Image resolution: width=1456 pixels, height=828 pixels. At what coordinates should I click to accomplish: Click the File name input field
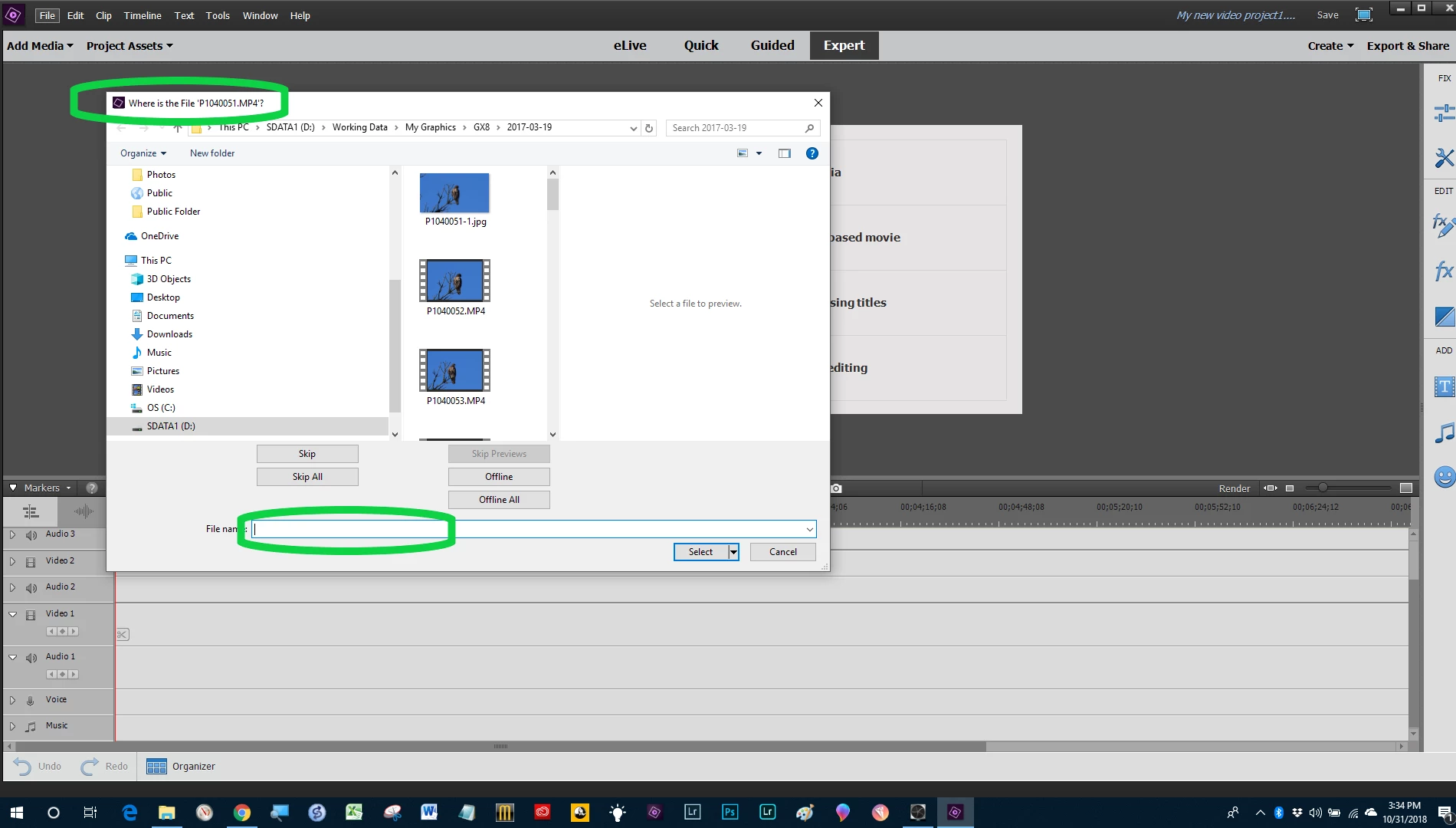pos(533,529)
